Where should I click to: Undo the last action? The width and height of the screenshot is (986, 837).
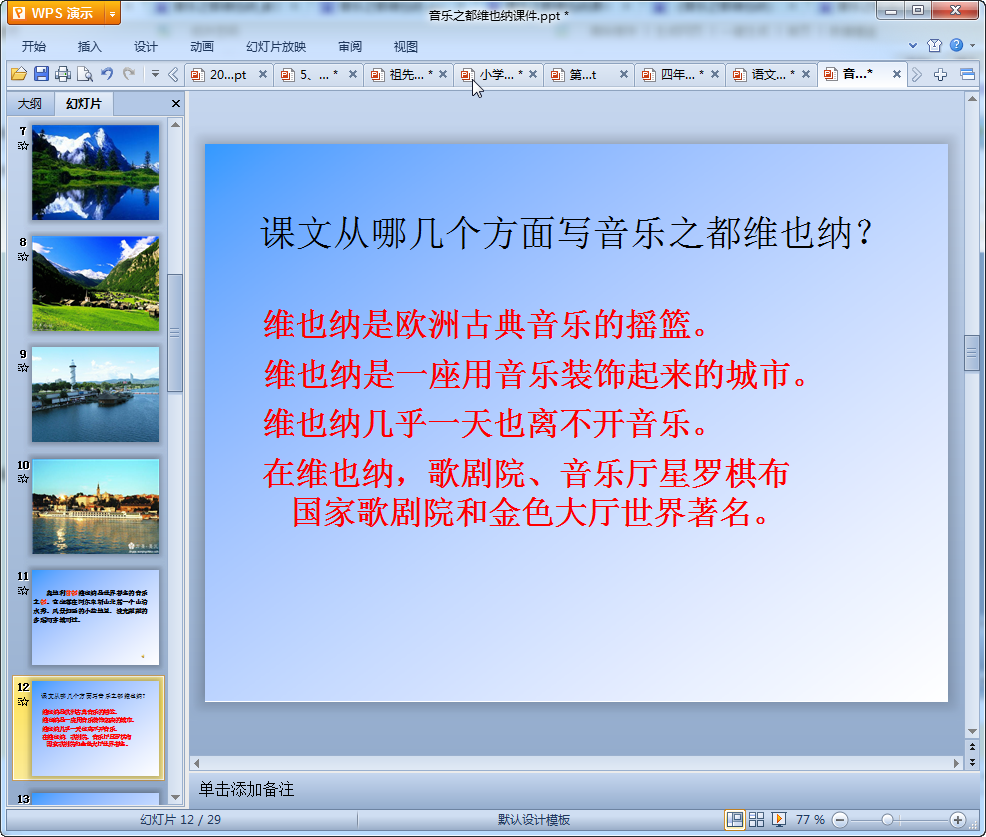tap(107, 74)
